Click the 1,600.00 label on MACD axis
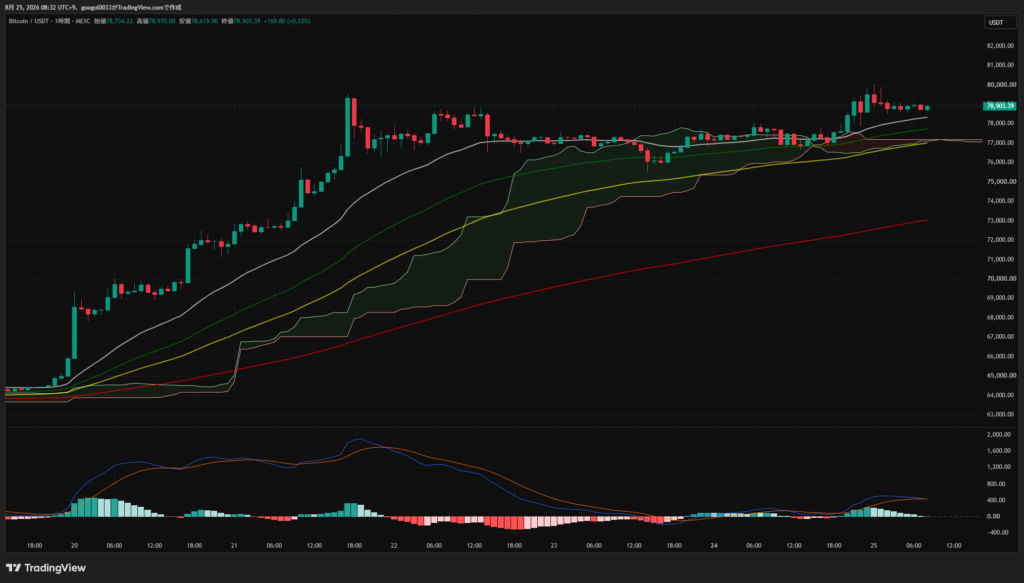The width and height of the screenshot is (1024, 583). (999, 451)
